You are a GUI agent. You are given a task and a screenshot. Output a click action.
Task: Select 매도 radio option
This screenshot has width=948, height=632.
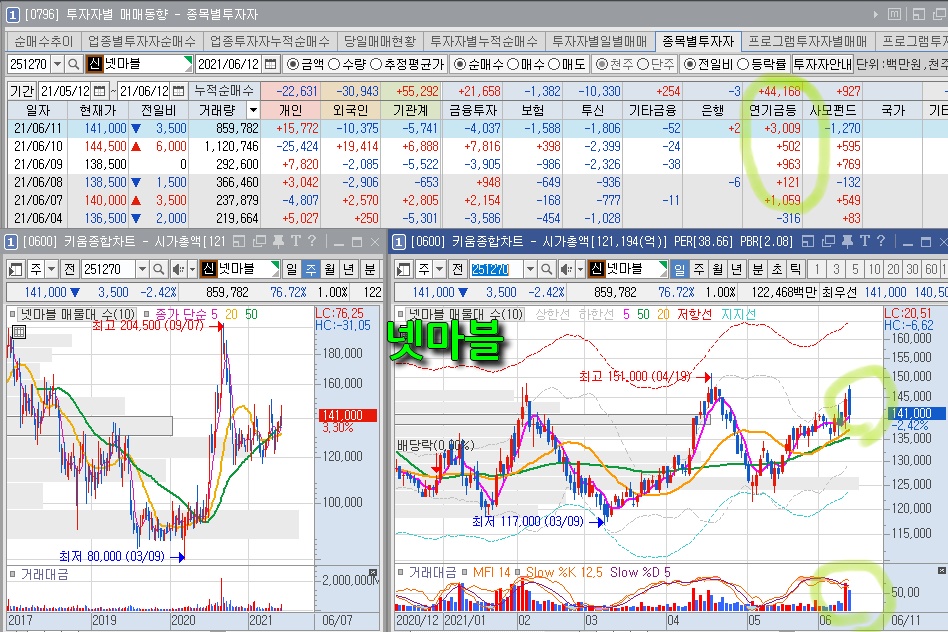point(553,64)
